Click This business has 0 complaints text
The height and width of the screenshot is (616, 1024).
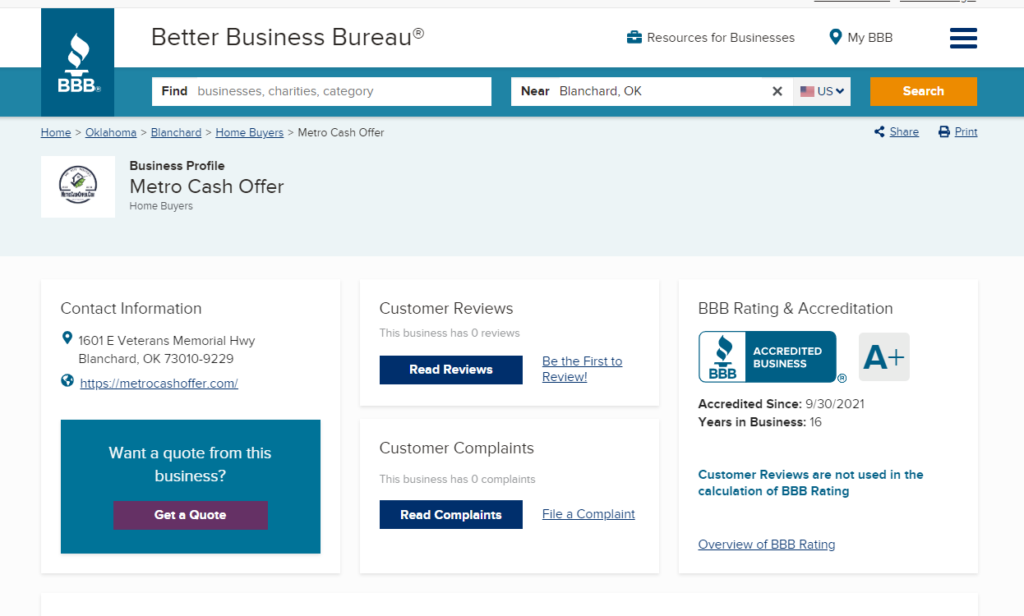pyautogui.click(x=457, y=479)
